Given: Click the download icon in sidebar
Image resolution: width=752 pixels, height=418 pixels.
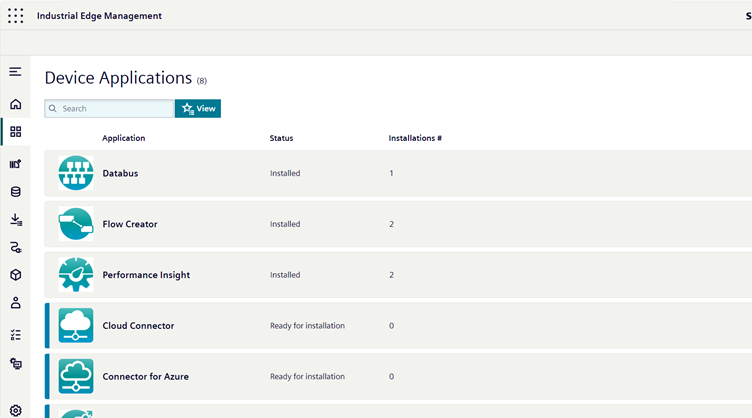Looking at the screenshot, I should click(x=15, y=219).
